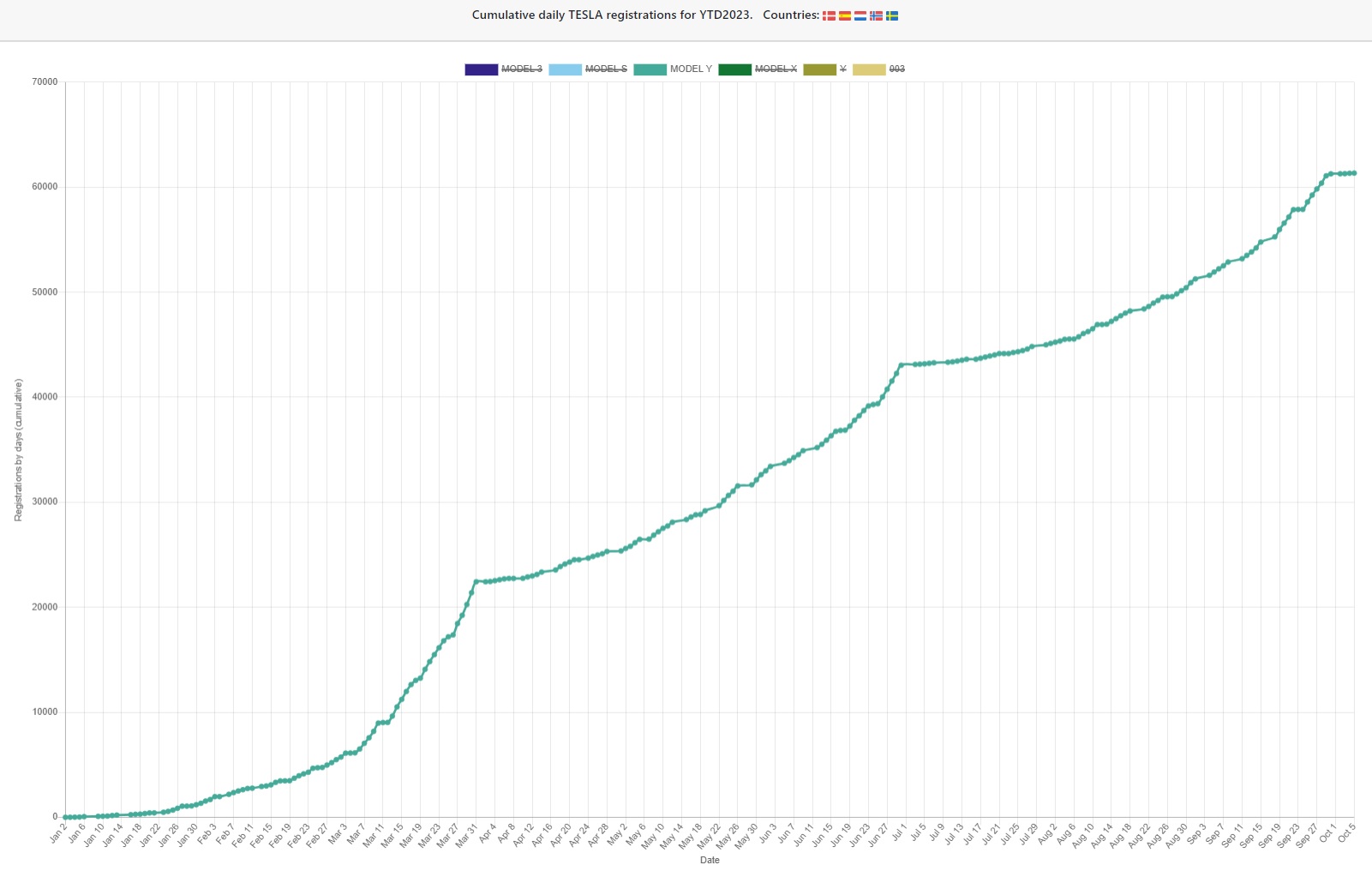Click the 'Sep 3' date label
This screenshot has width=1372, height=877.
pos(1195,833)
